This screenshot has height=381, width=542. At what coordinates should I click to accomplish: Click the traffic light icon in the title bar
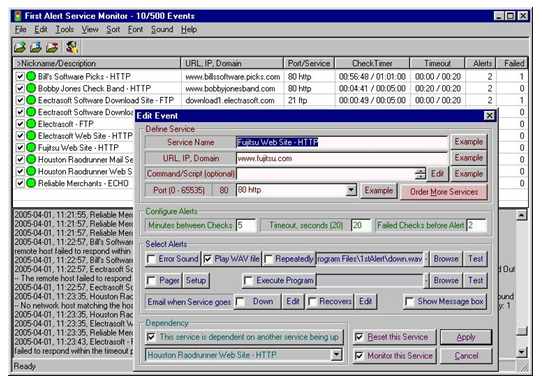point(18,16)
